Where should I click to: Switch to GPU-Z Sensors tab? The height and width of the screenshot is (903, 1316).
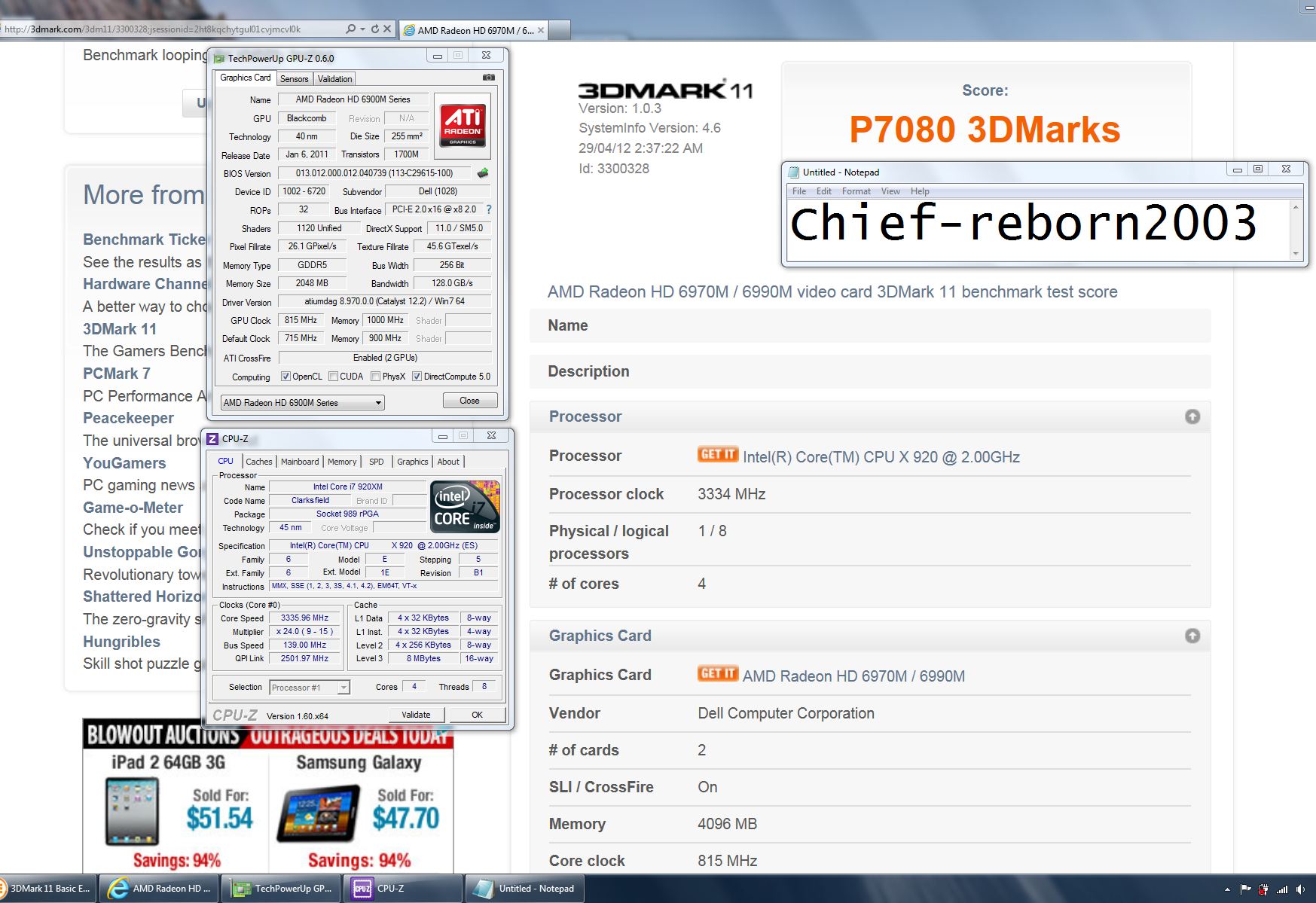point(294,79)
